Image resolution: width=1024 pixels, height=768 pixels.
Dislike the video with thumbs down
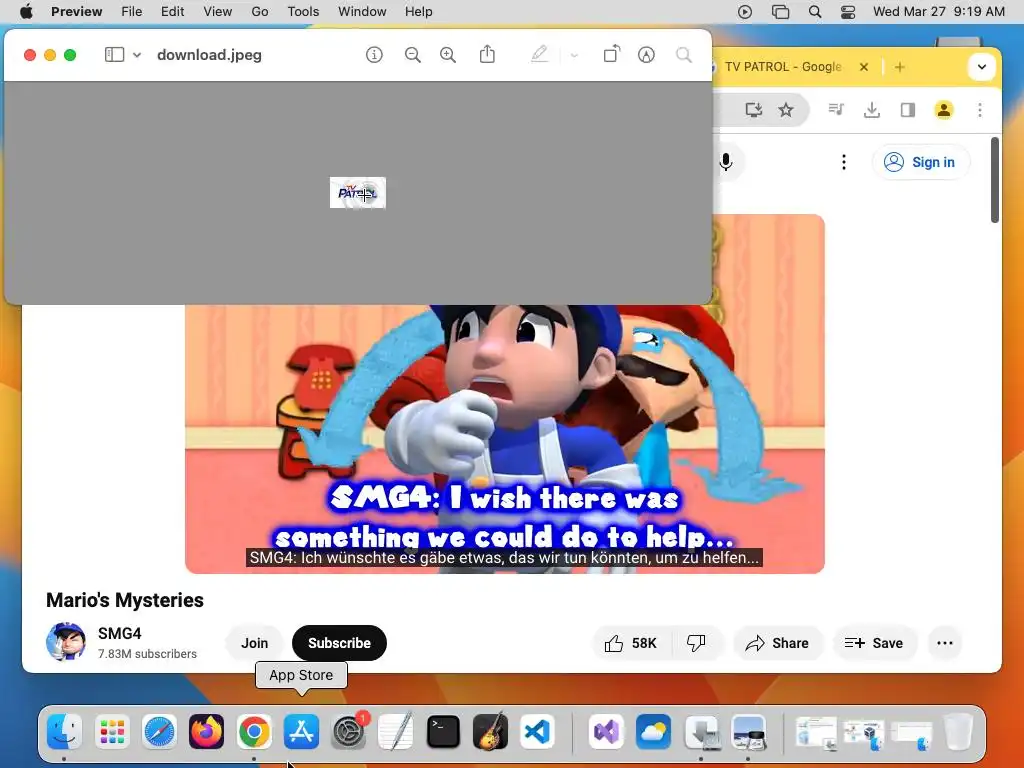696,643
